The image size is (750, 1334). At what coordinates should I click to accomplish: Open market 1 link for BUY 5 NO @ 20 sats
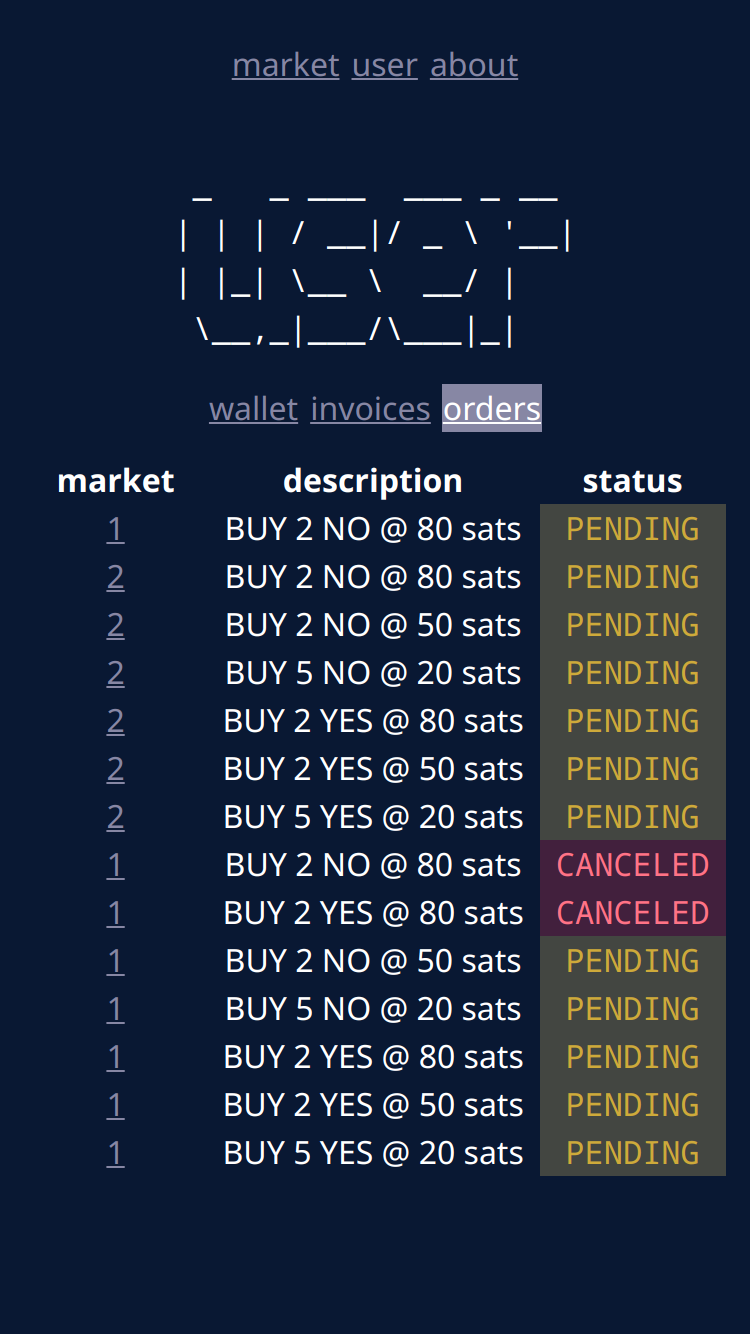pyautogui.click(x=116, y=1009)
